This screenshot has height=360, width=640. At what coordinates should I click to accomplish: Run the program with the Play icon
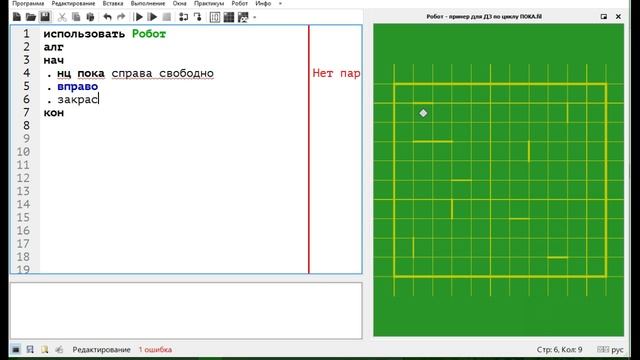[139, 17]
